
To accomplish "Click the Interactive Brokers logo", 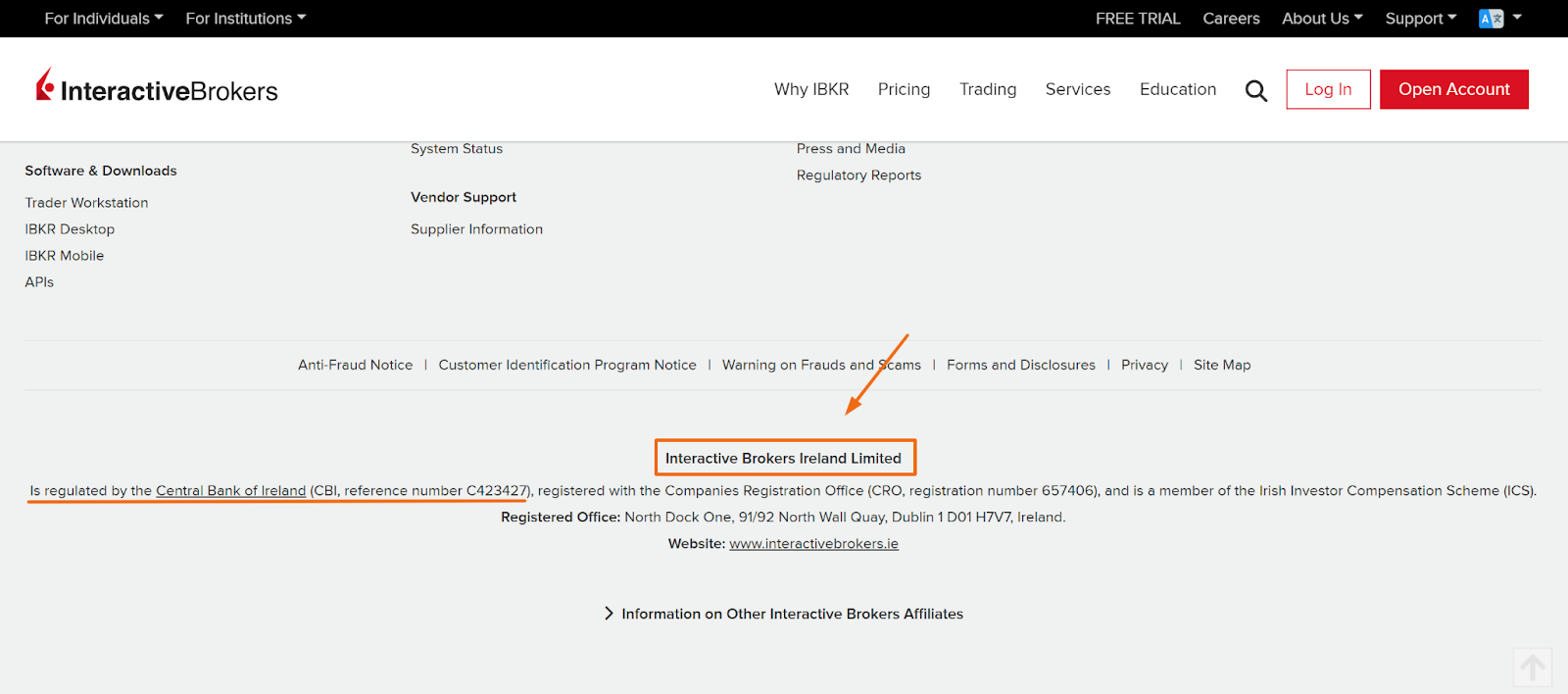I will pyautogui.click(x=157, y=86).
